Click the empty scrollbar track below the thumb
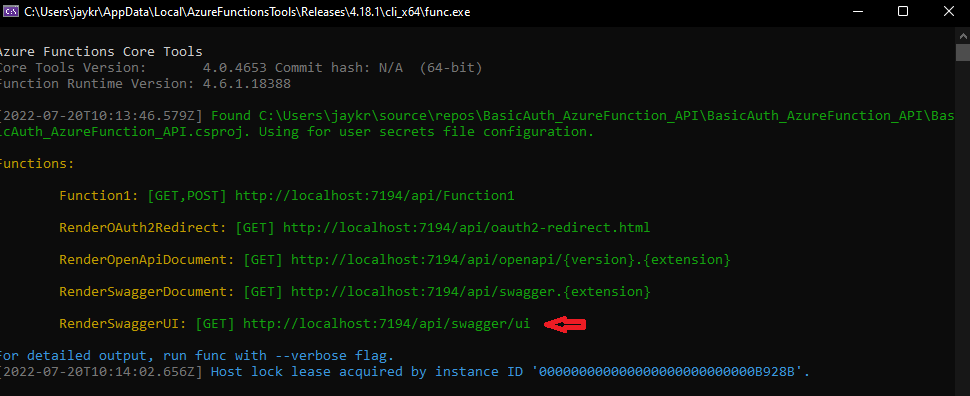970x396 pixels. click(963, 229)
